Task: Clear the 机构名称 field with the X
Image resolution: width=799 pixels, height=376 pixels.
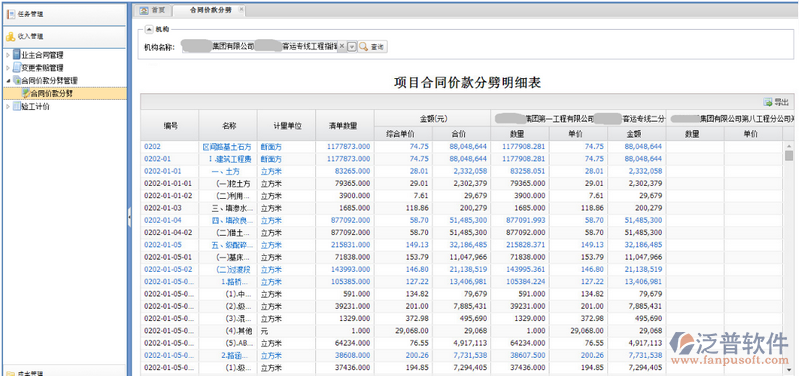Action: pos(342,46)
